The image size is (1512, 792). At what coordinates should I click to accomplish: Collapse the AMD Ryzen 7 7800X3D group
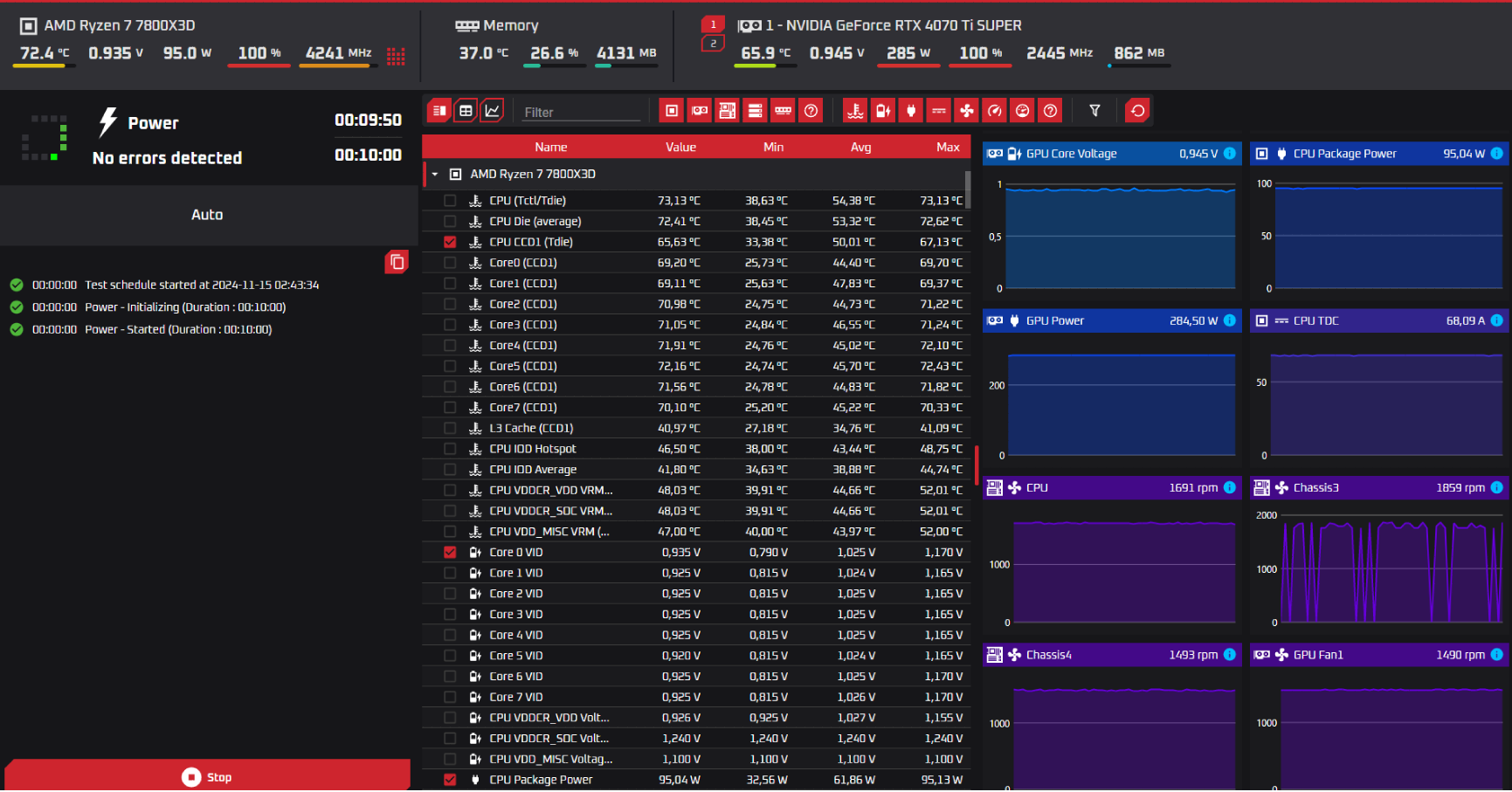click(435, 175)
